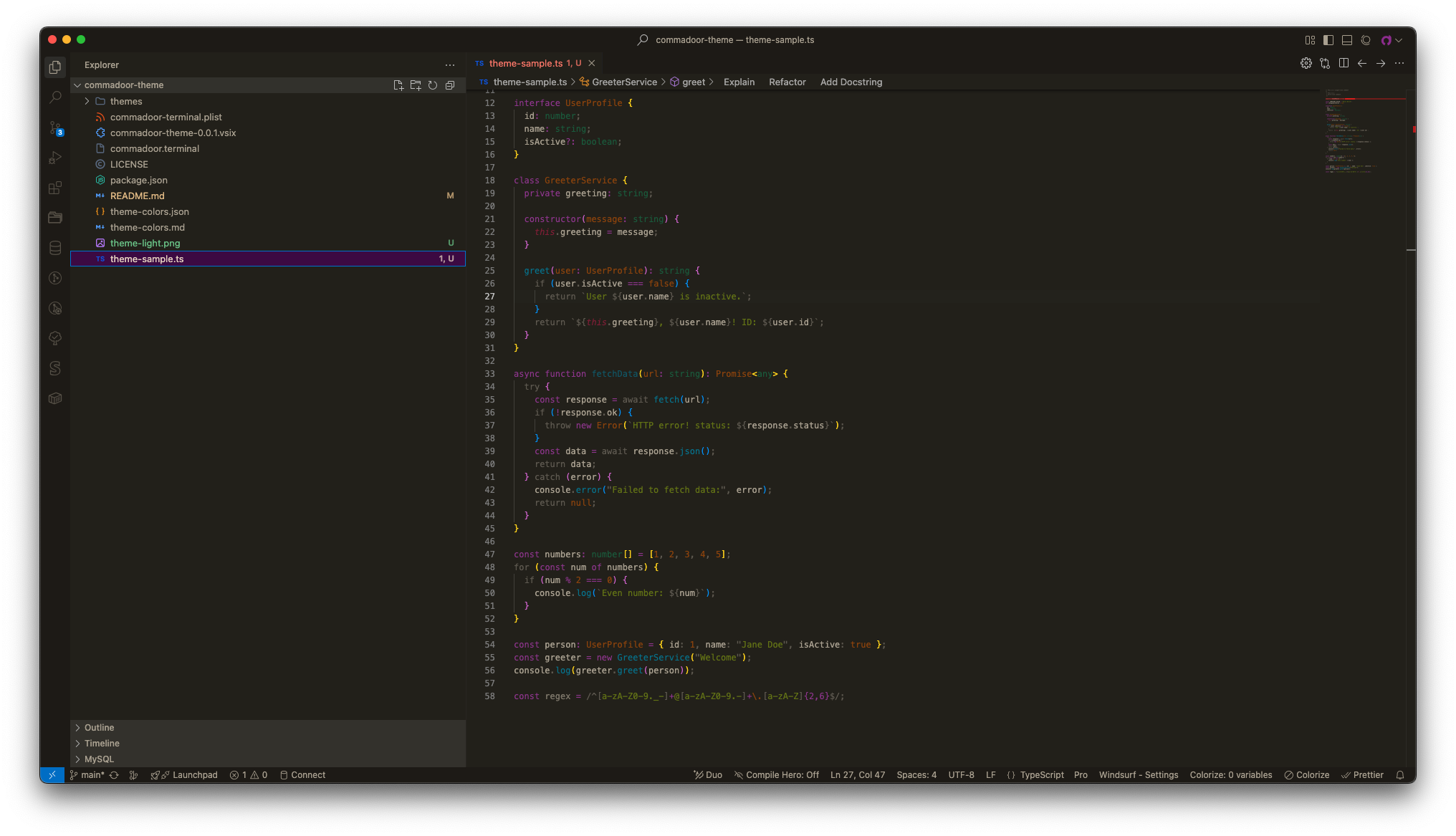Click GreeterService in the breadcrumb
The height and width of the screenshot is (836, 1456).
[x=618, y=82]
